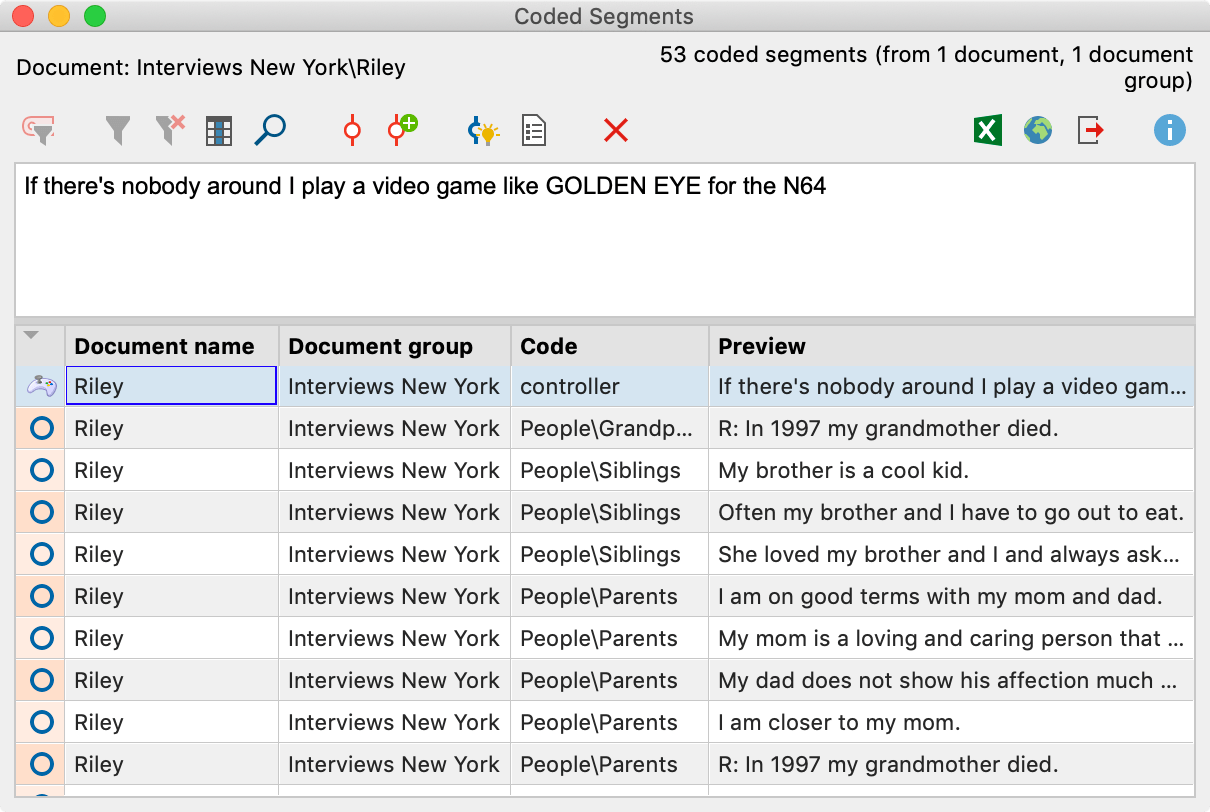Sort by Document name column header
1210x812 pixels.
[165, 347]
